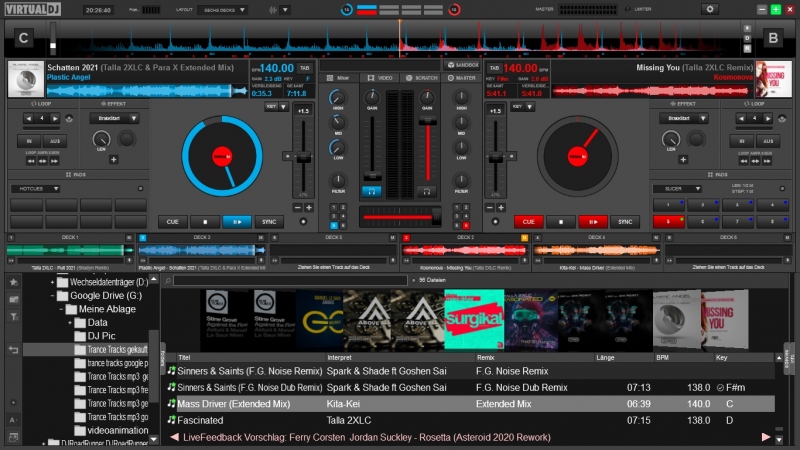The height and width of the screenshot is (450, 800).
Task: Click the IN loop button on left deck
Action: pos(29,141)
